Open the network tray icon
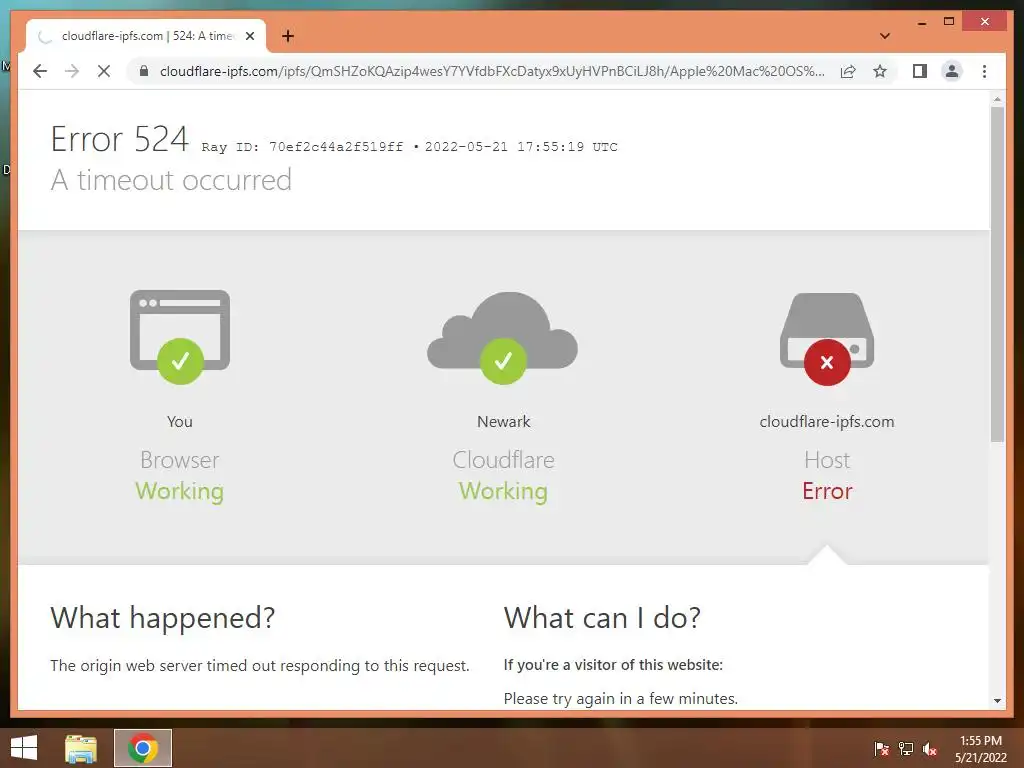 [x=906, y=749]
